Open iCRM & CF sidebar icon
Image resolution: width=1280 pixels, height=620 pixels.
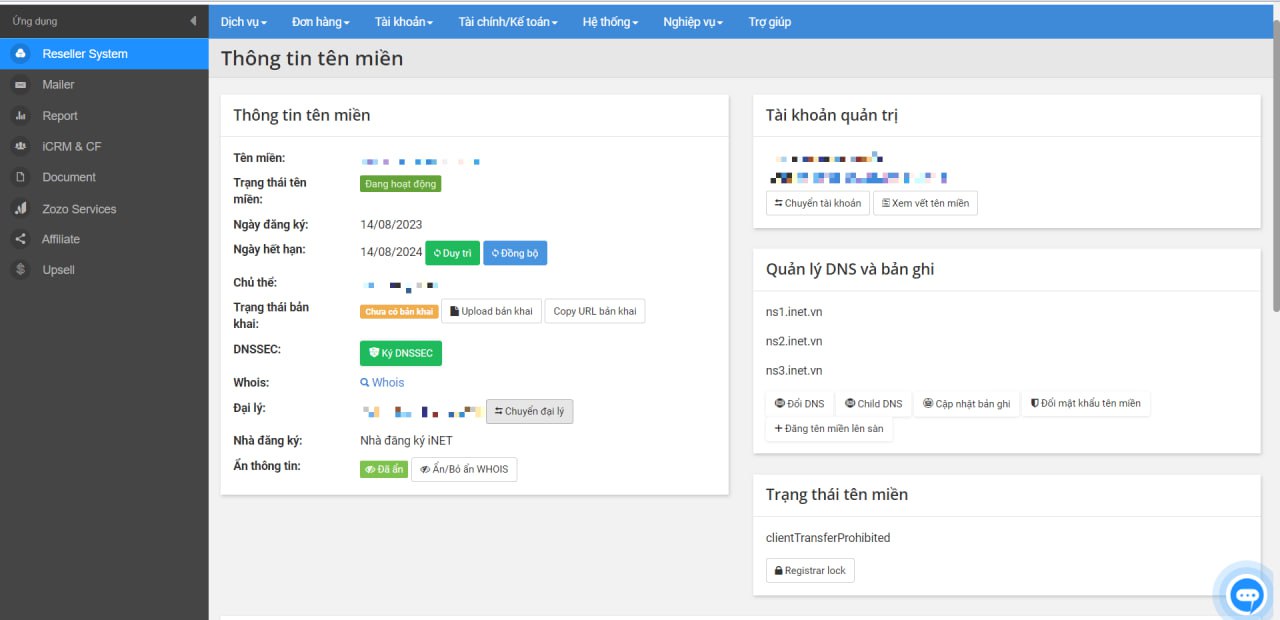20,146
